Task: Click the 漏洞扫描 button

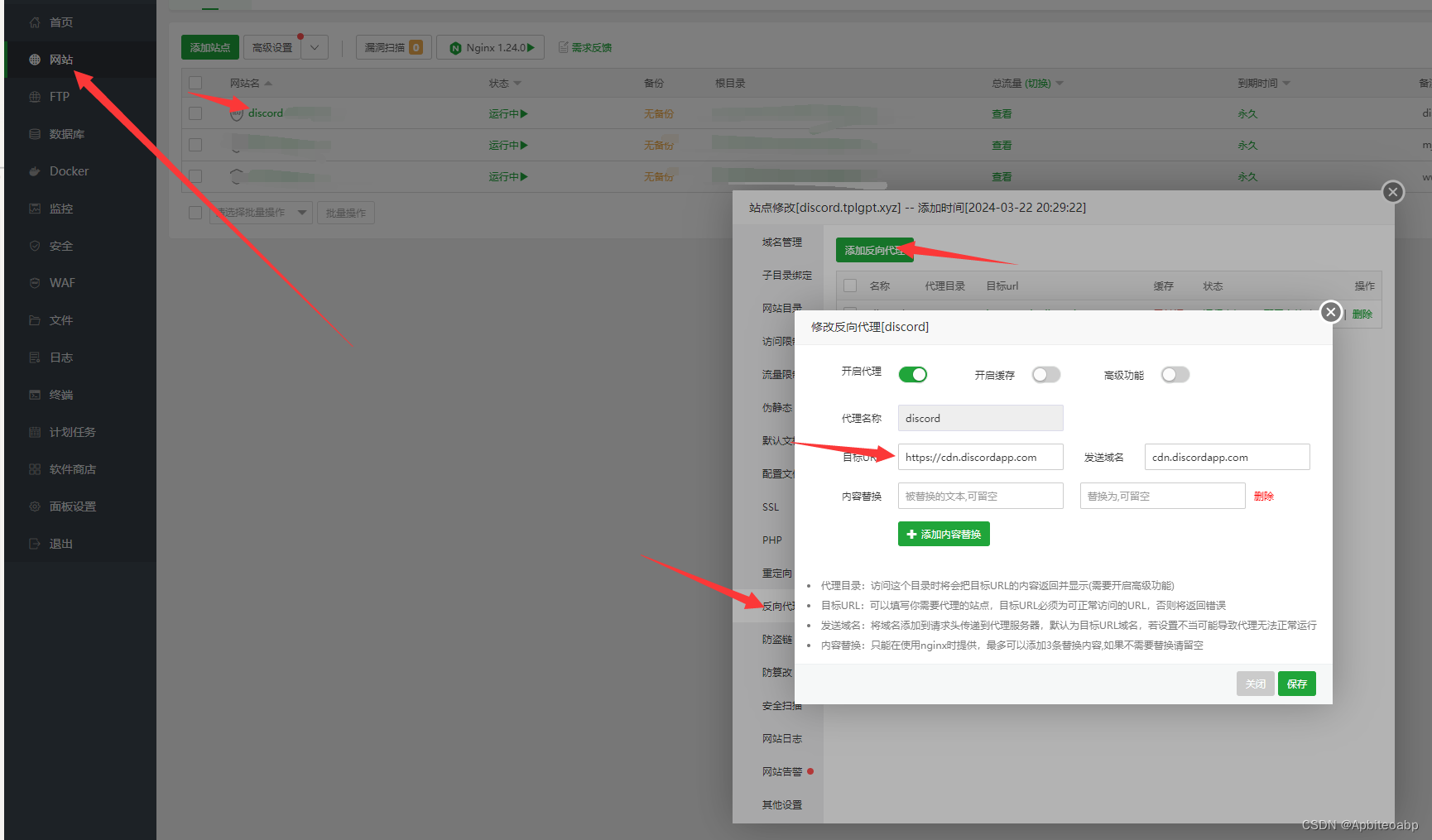Action: coord(394,47)
